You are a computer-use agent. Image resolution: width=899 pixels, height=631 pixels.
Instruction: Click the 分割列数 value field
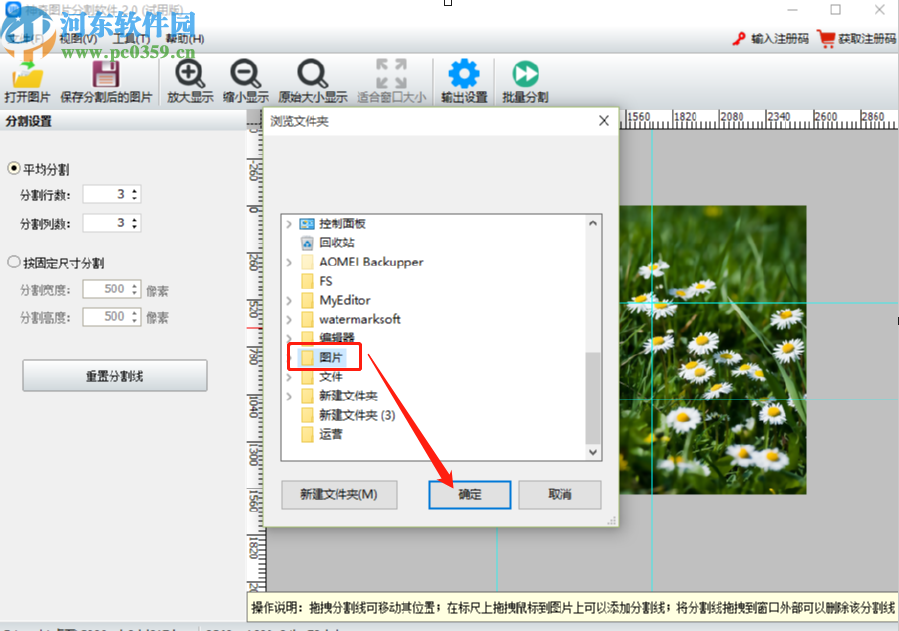point(107,223)
